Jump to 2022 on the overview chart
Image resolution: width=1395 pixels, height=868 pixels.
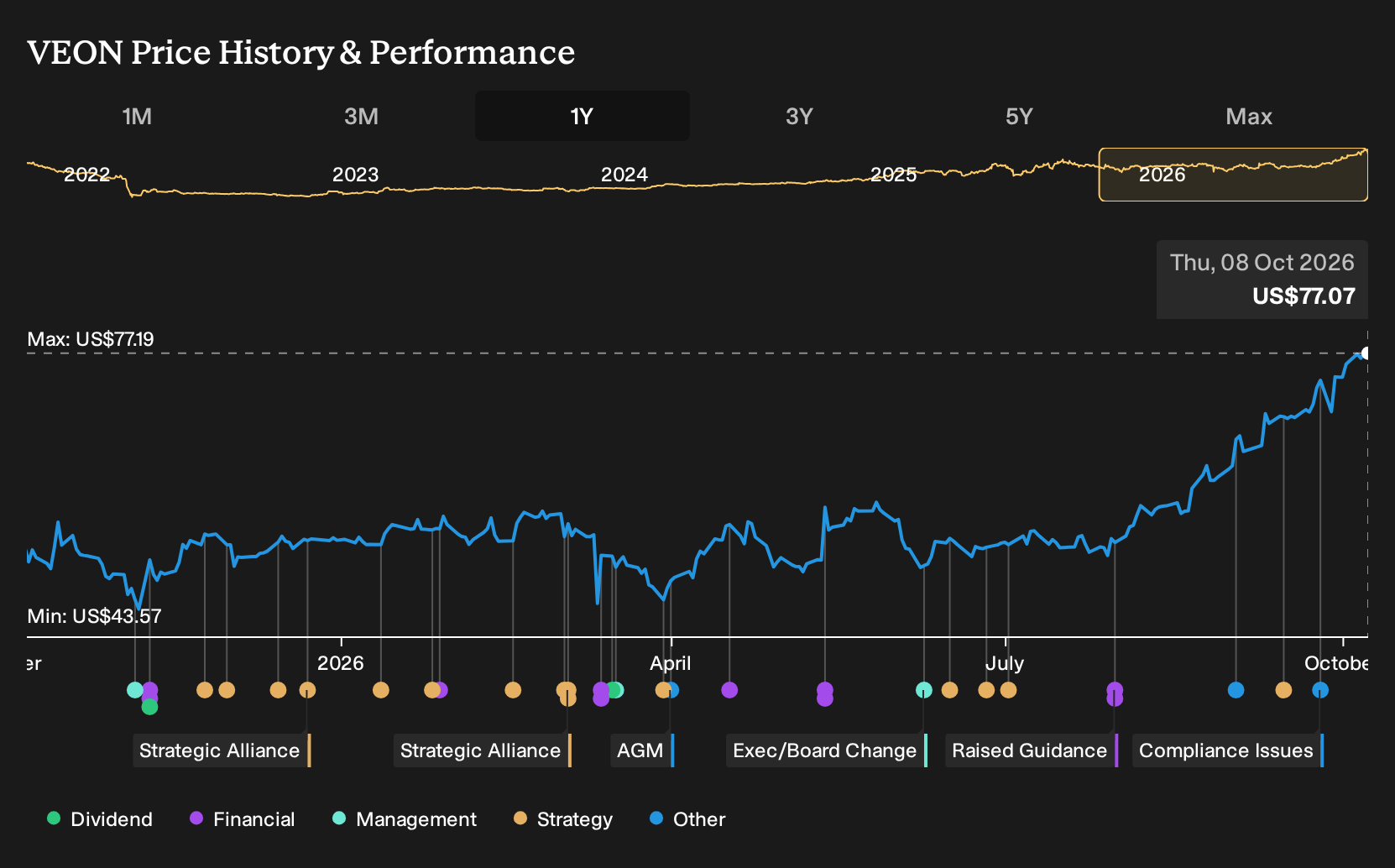tap(87, 175)
